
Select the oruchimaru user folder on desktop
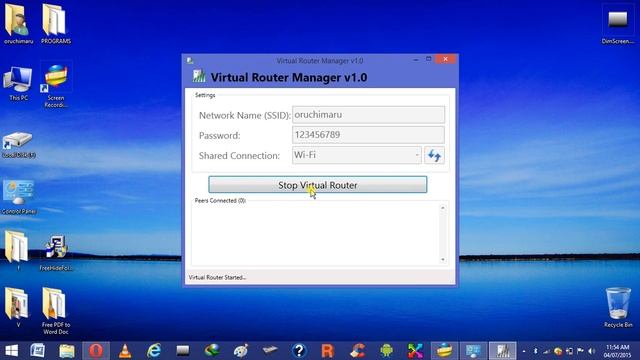[18, 24]
